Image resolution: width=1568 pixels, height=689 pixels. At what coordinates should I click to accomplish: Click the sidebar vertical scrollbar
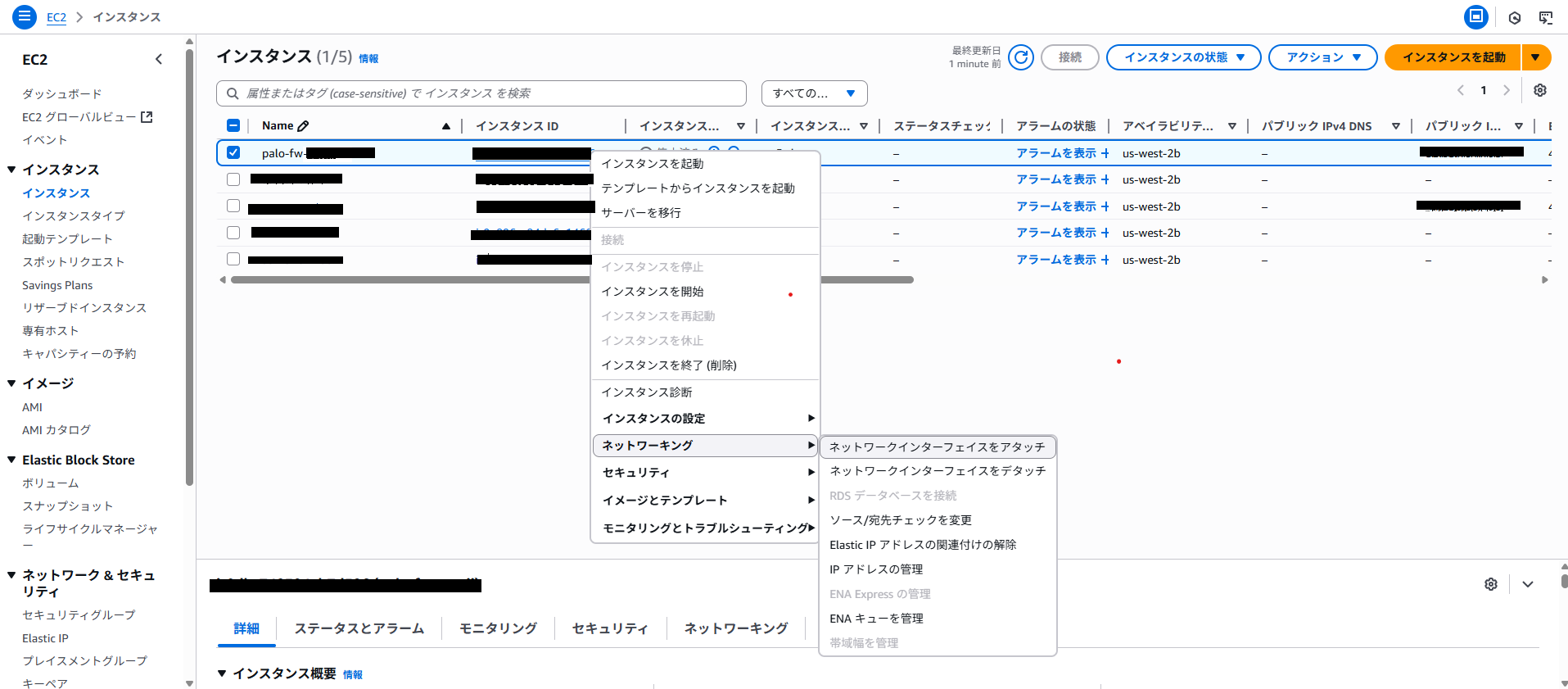coord(189,266)
